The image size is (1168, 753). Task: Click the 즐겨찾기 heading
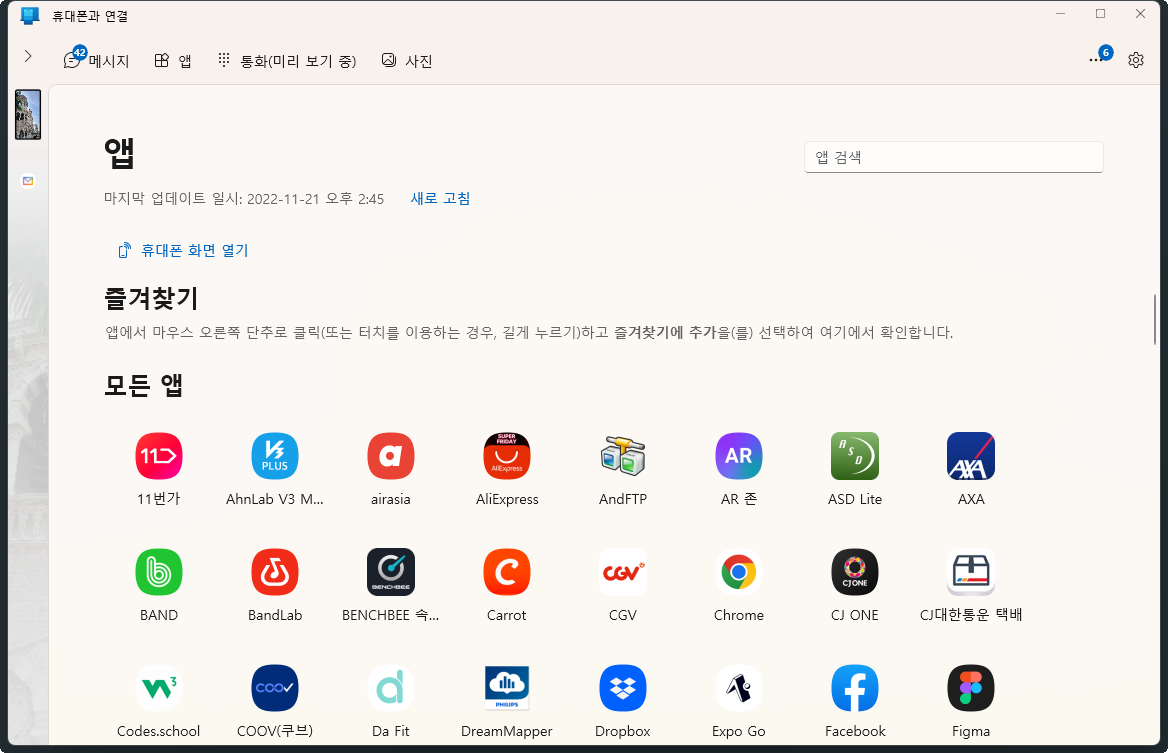point(151,299)
